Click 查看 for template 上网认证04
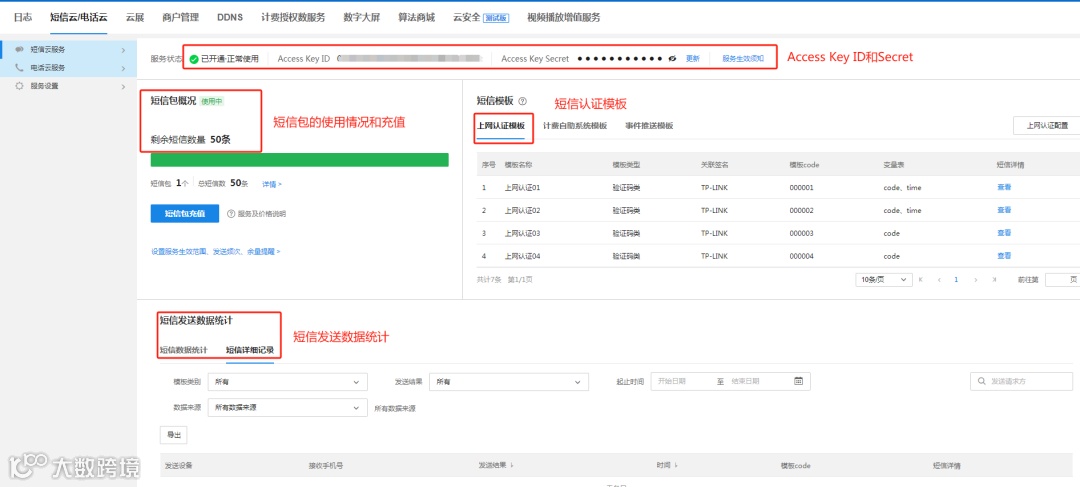 [x=1004, y=256]
